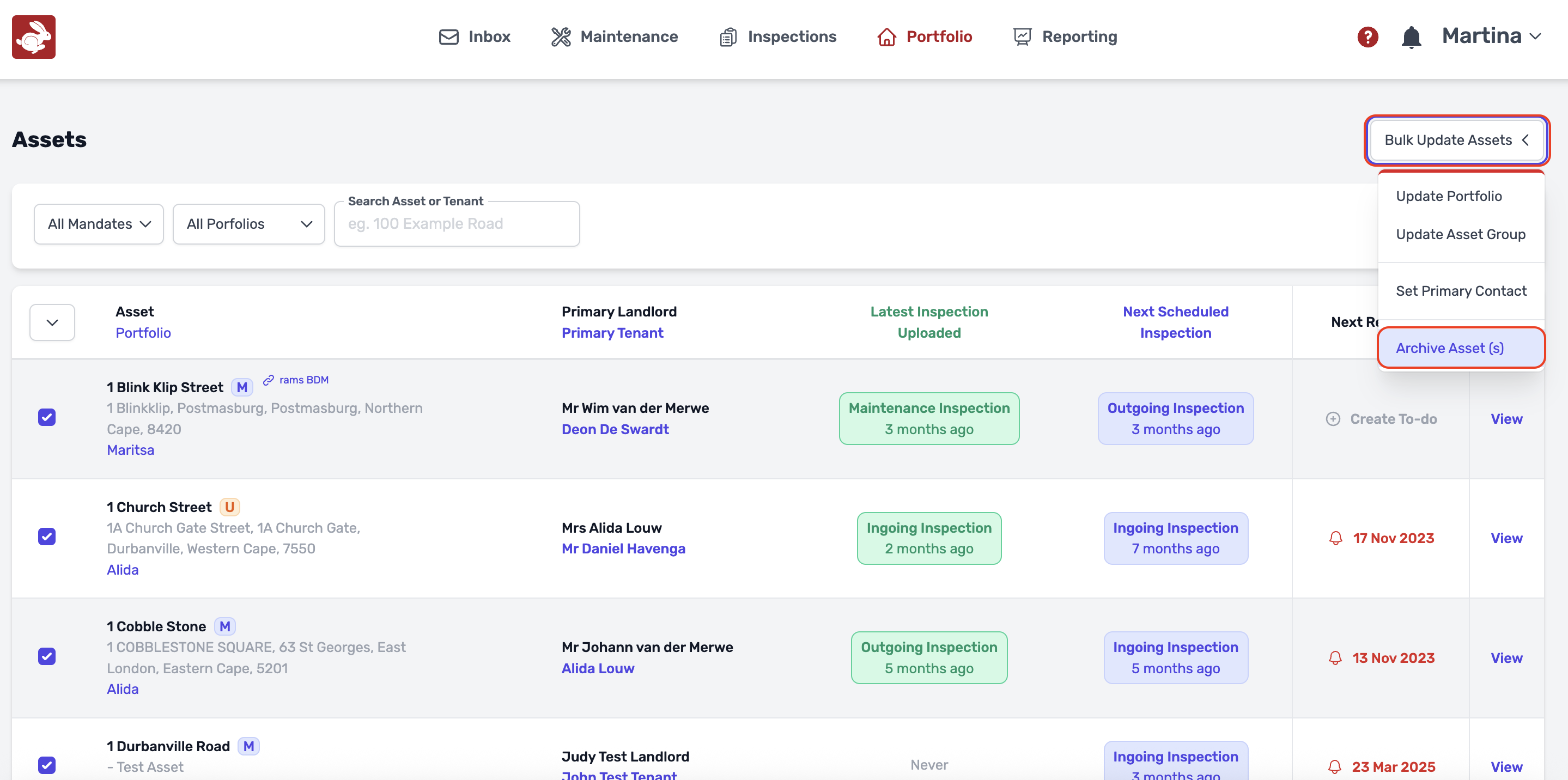Click the Inbox envelope icon
Image resolution: width=1568 pixels, height=780 pixels.
pos(448,37)
